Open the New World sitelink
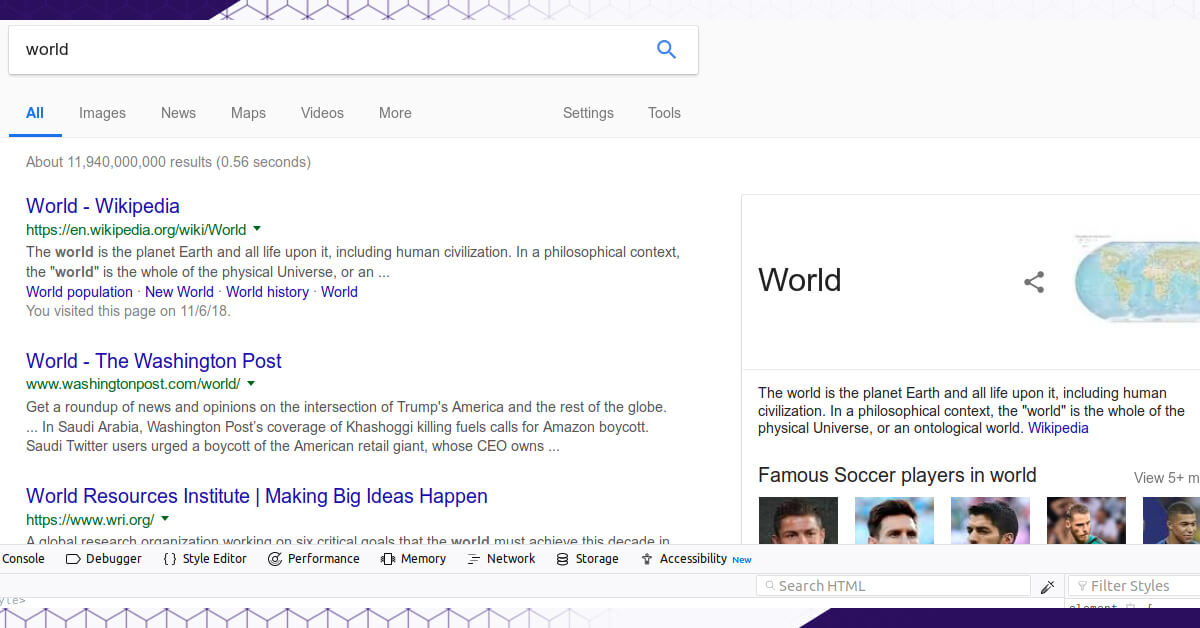This screenshot has height=628, width=1200. point(179,292)
